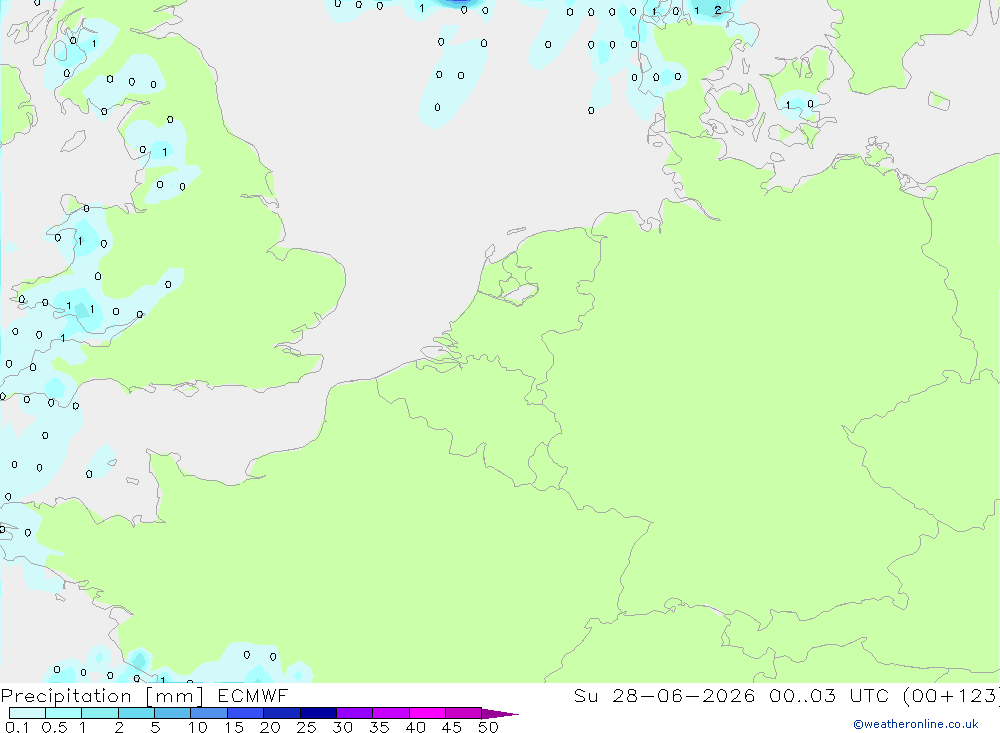
Task: Click the legend value '45'
Action: 452,727
